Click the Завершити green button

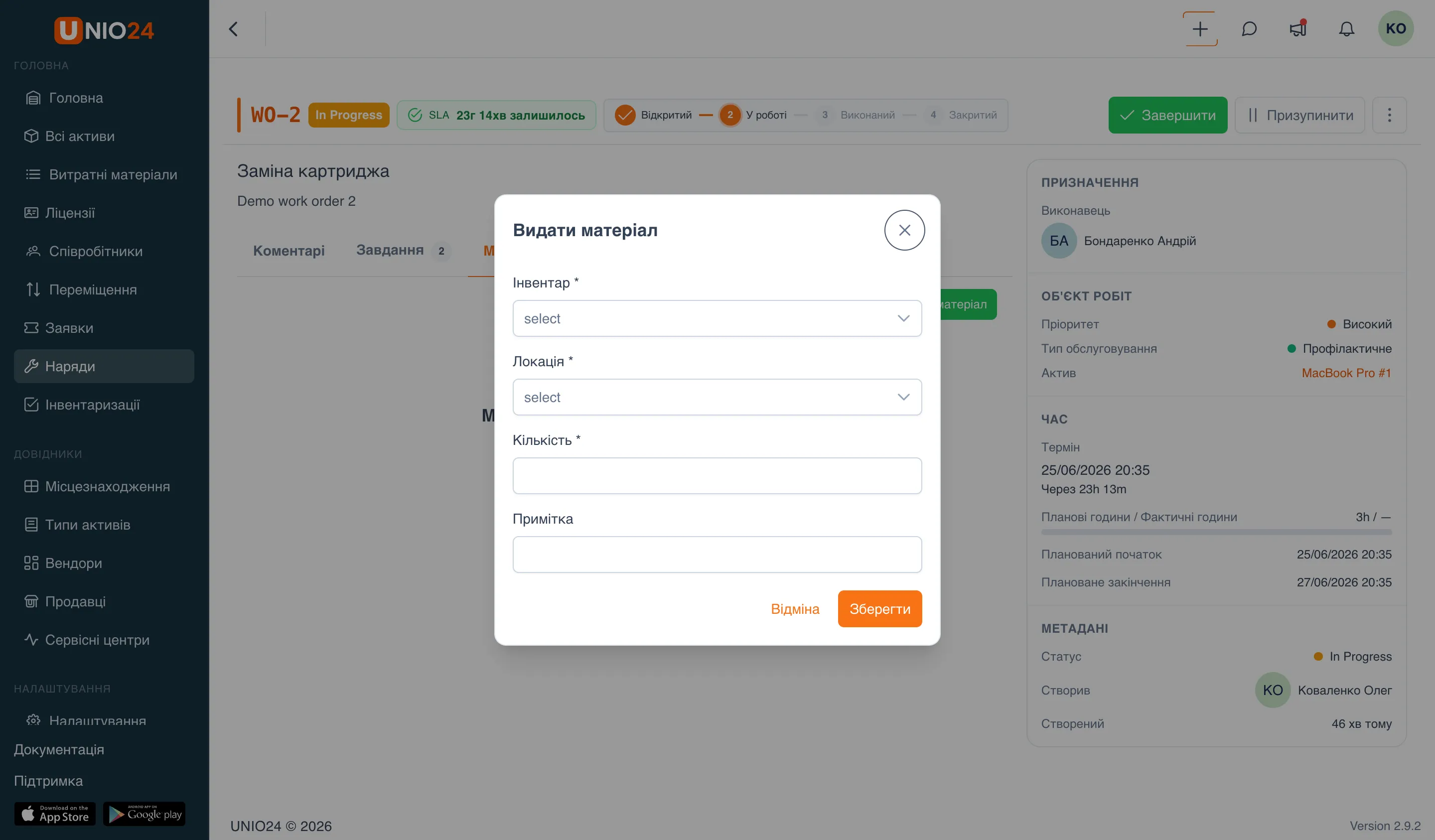1167,115
